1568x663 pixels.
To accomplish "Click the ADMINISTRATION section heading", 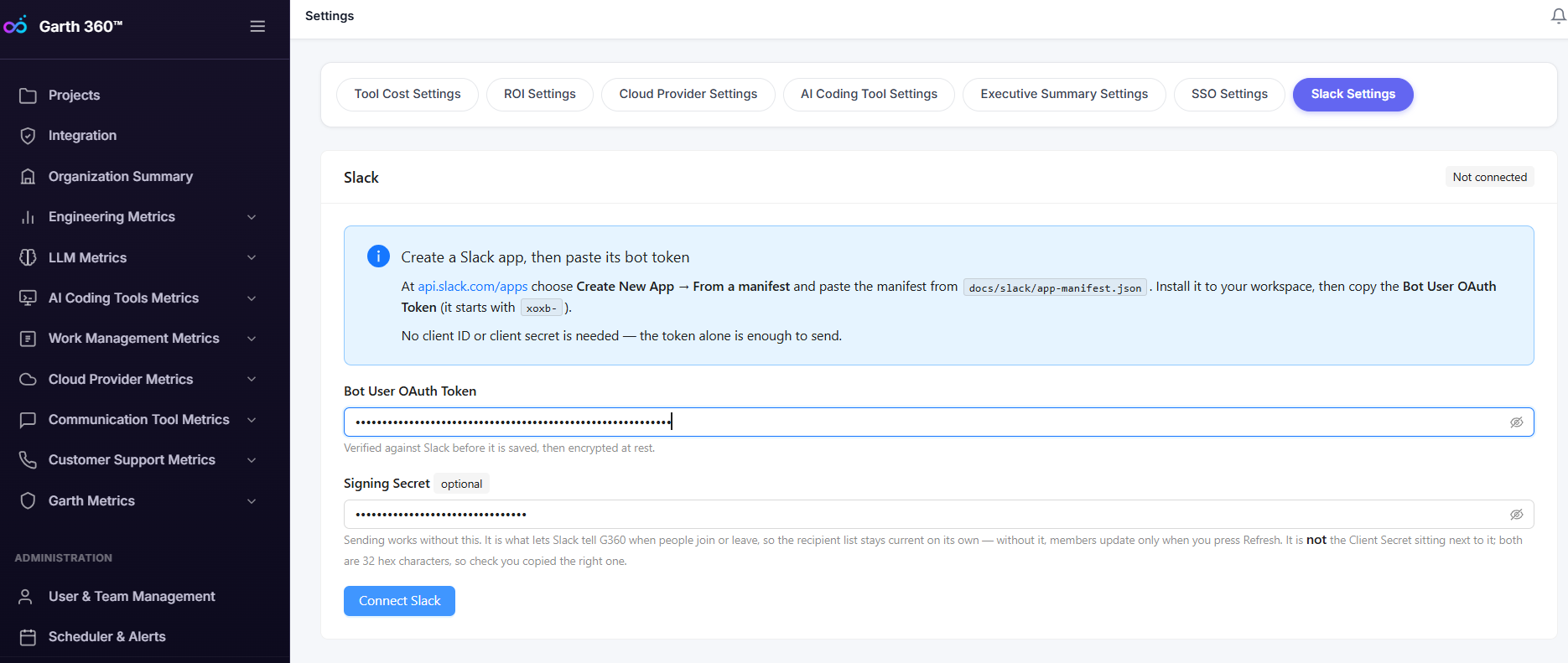I will [x=64, y=558].
